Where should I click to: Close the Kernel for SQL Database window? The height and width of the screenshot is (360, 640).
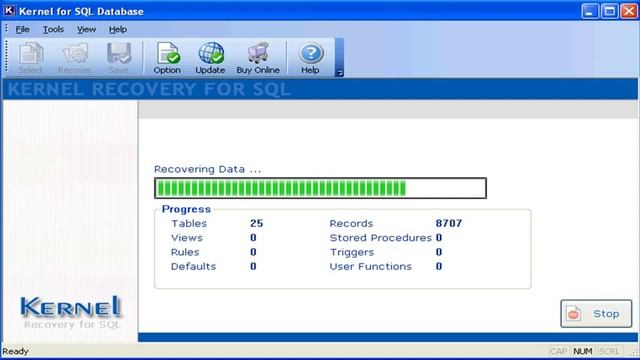629,11
